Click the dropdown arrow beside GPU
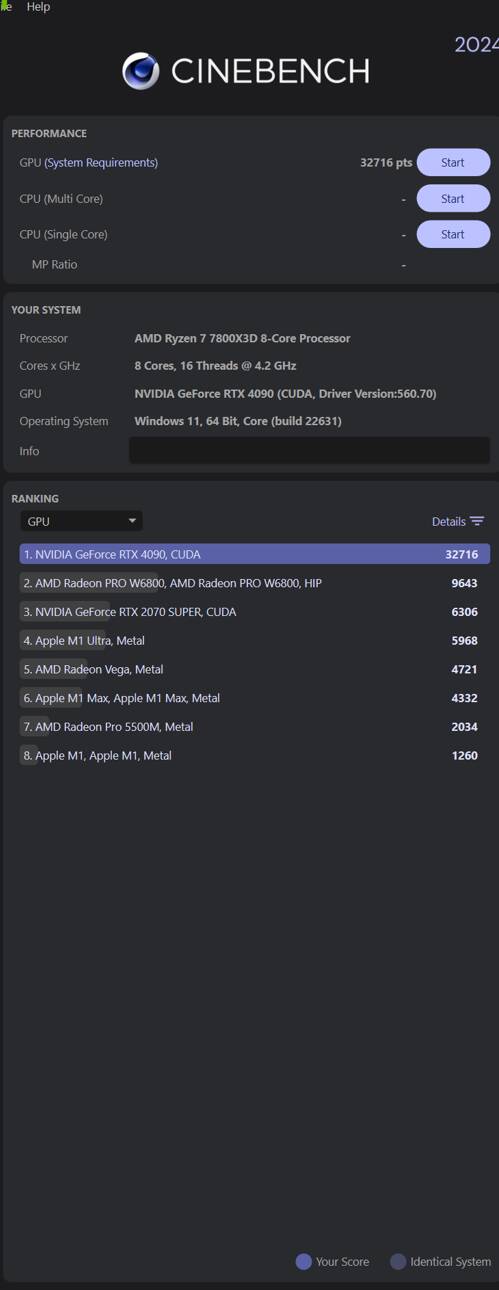Viewport: 499px width, 1290px height. pos(132,521)
